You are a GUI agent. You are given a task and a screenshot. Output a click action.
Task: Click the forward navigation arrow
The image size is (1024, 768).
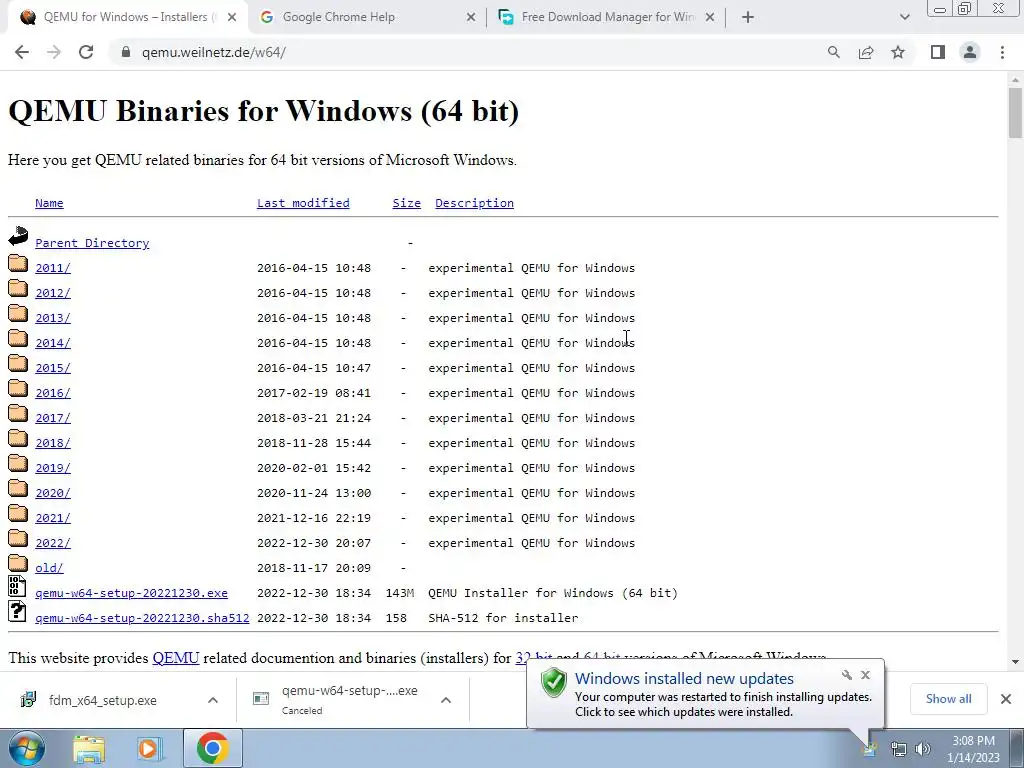54,52
